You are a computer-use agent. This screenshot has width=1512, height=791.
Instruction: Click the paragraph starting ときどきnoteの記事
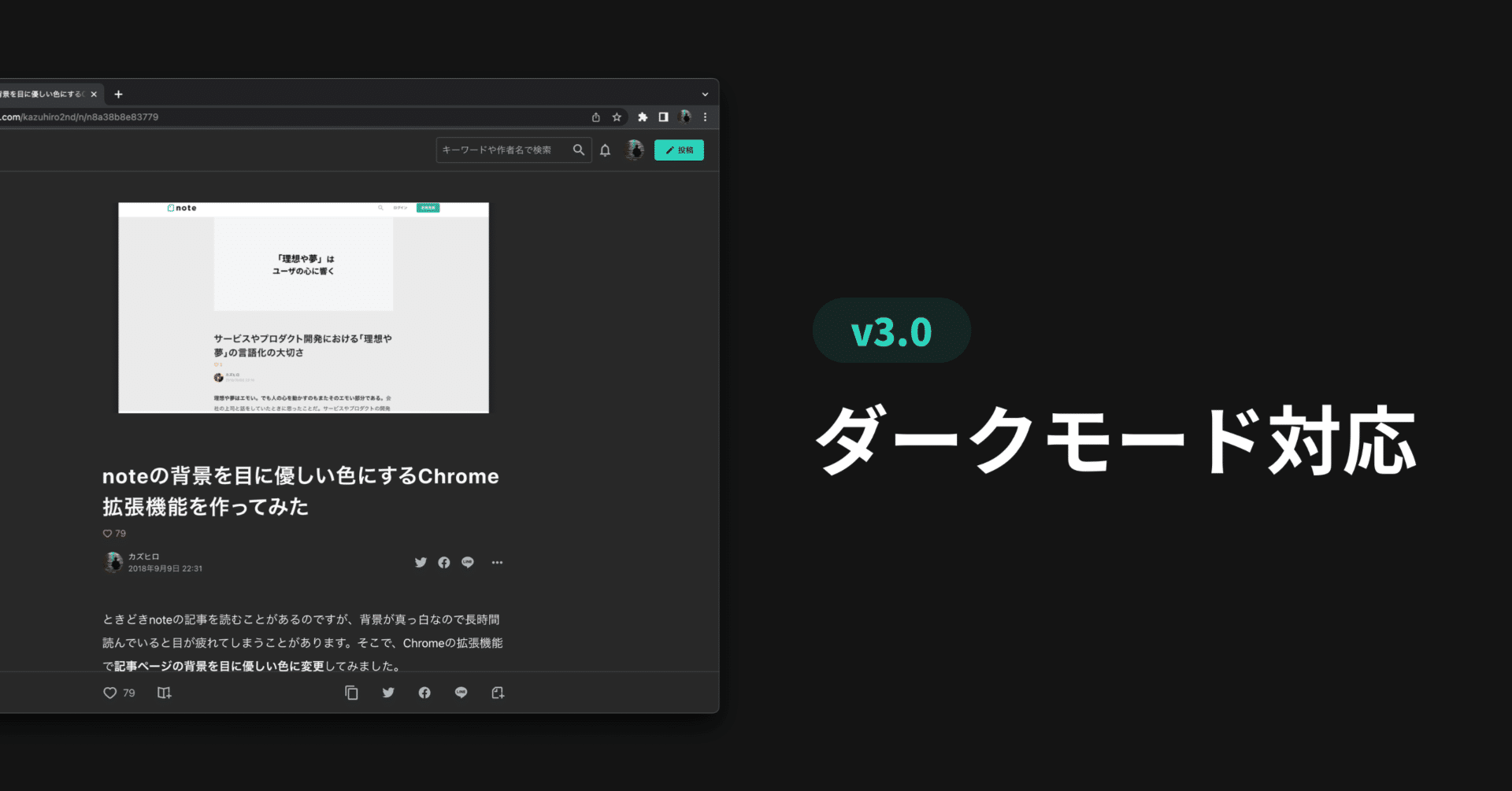tap(302, 643)
